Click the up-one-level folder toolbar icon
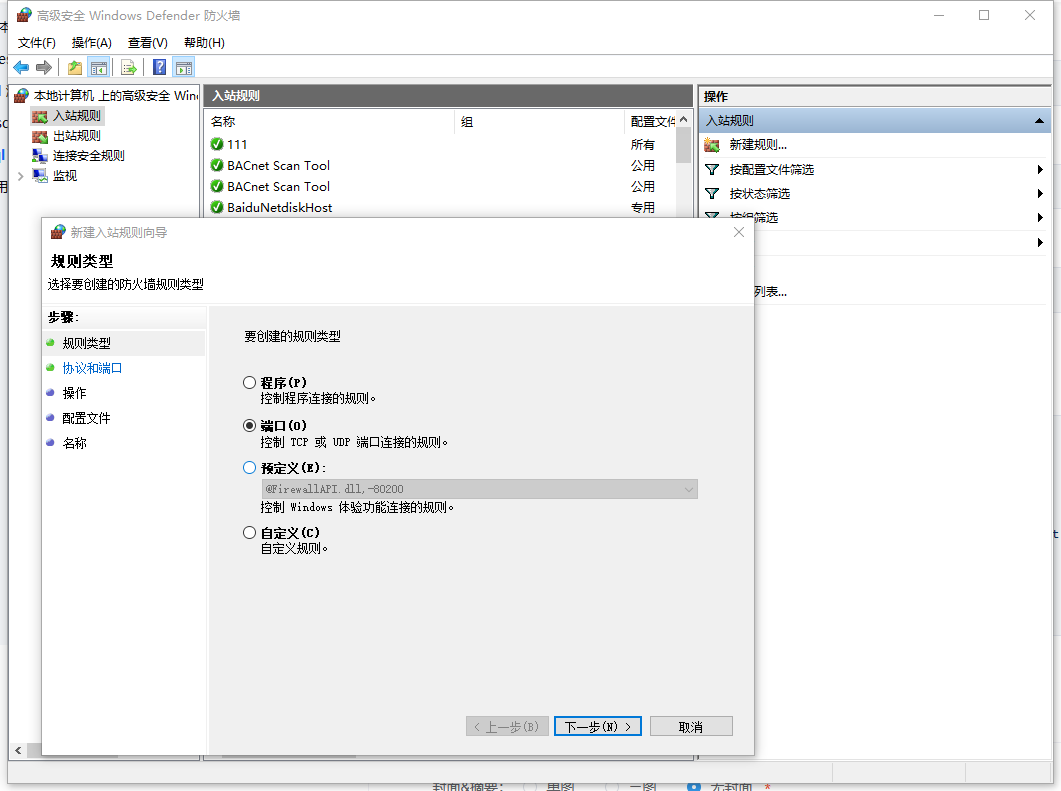The width and height of the screenshot is (1061, 791). coord(74,68)
